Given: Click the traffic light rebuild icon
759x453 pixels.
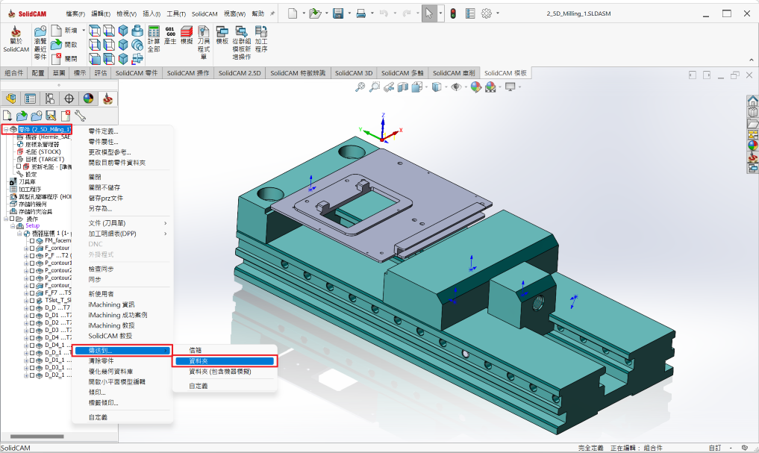Looking at the screenshot, I should 452,14.
